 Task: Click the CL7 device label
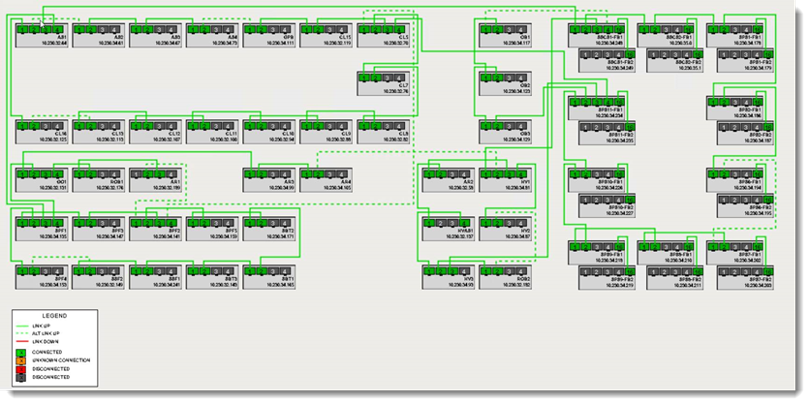pyautogui.click(x=403, y=85)
